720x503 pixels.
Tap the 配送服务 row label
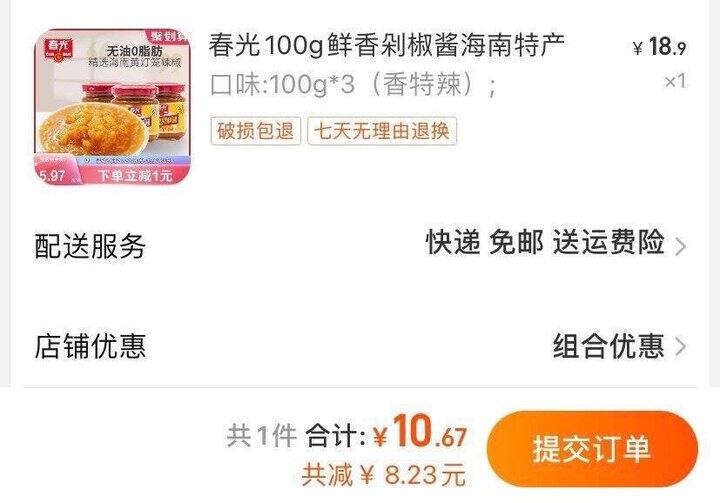pos(90,246)
